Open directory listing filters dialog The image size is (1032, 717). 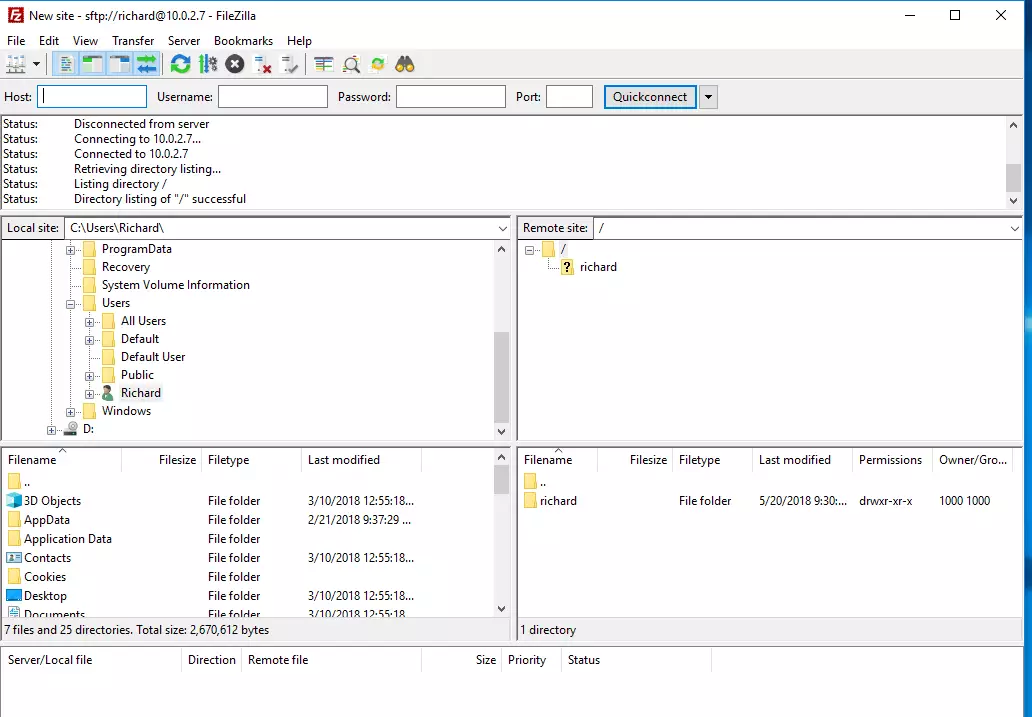[323, 65]
